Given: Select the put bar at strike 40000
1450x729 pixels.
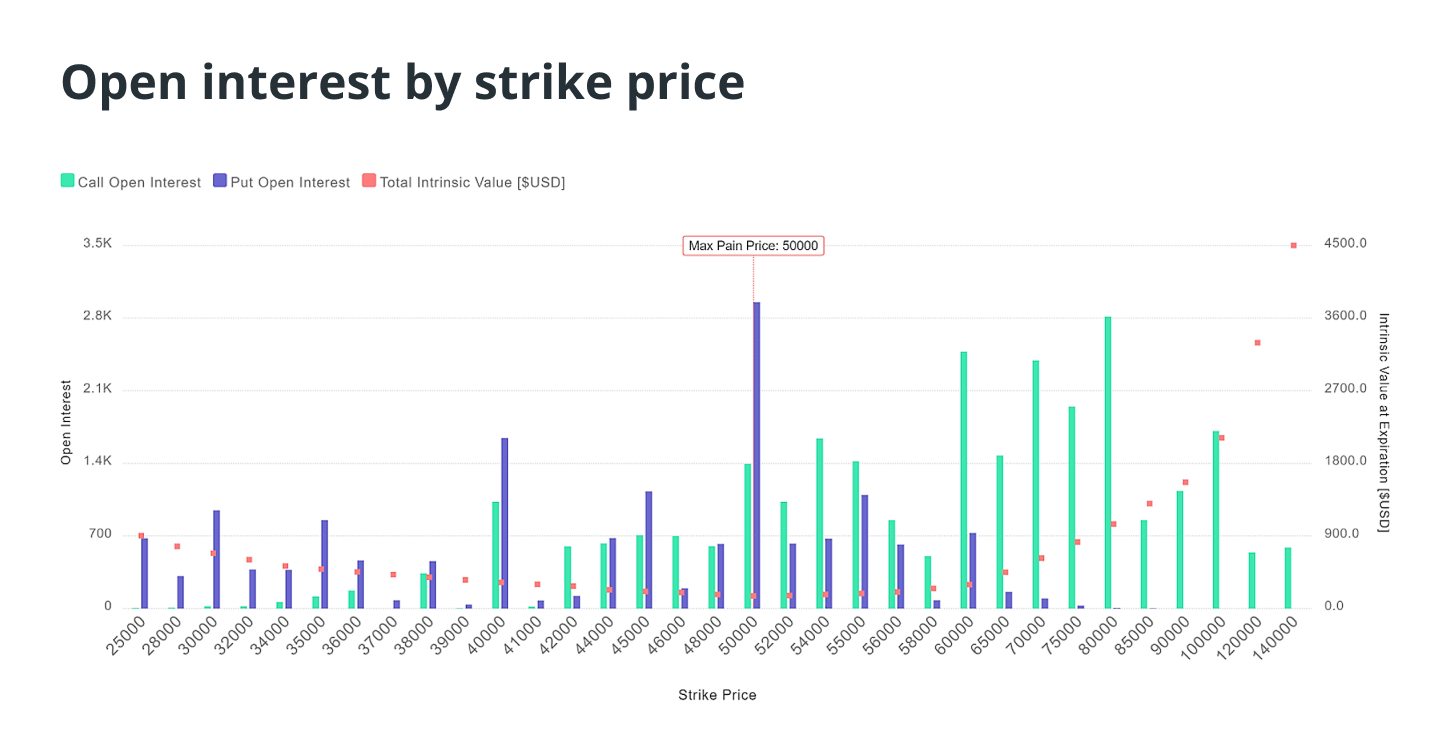Looking at the screenshot, I should point(505,523).
